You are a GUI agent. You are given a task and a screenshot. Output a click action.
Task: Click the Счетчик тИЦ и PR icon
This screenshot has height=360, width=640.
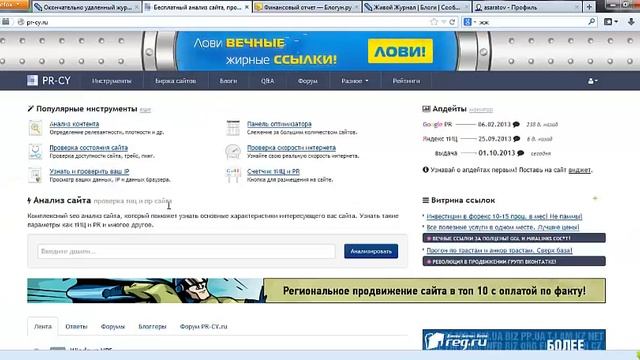tap(233, 175)
